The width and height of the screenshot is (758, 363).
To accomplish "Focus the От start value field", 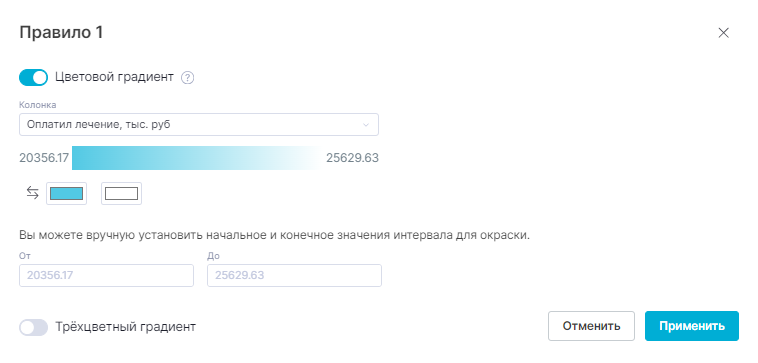I will tap(106, 275).
